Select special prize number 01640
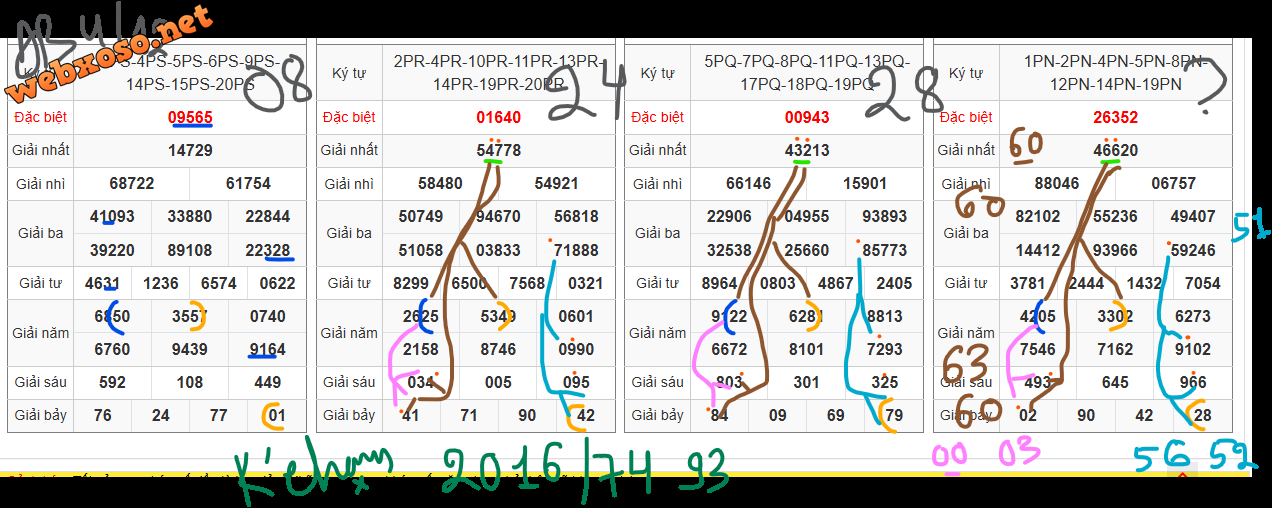The height and width of the screenshot is (508, 1272). point(498,118)
